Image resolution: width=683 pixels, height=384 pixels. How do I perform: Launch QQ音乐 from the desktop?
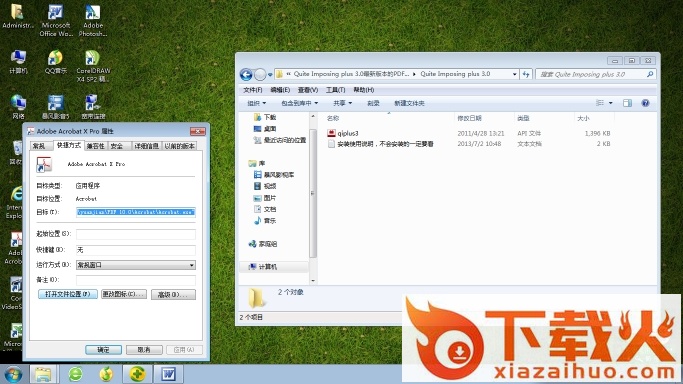click(x=56, y=61)
